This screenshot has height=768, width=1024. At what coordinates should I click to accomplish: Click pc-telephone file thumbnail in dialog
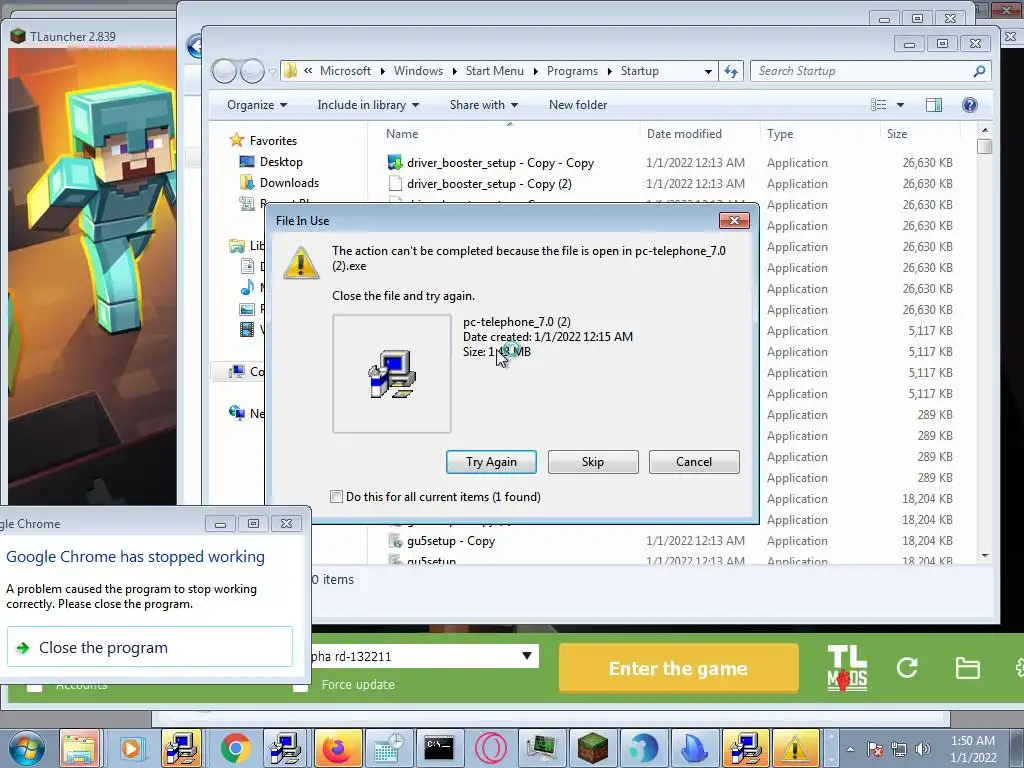(392, 374)
